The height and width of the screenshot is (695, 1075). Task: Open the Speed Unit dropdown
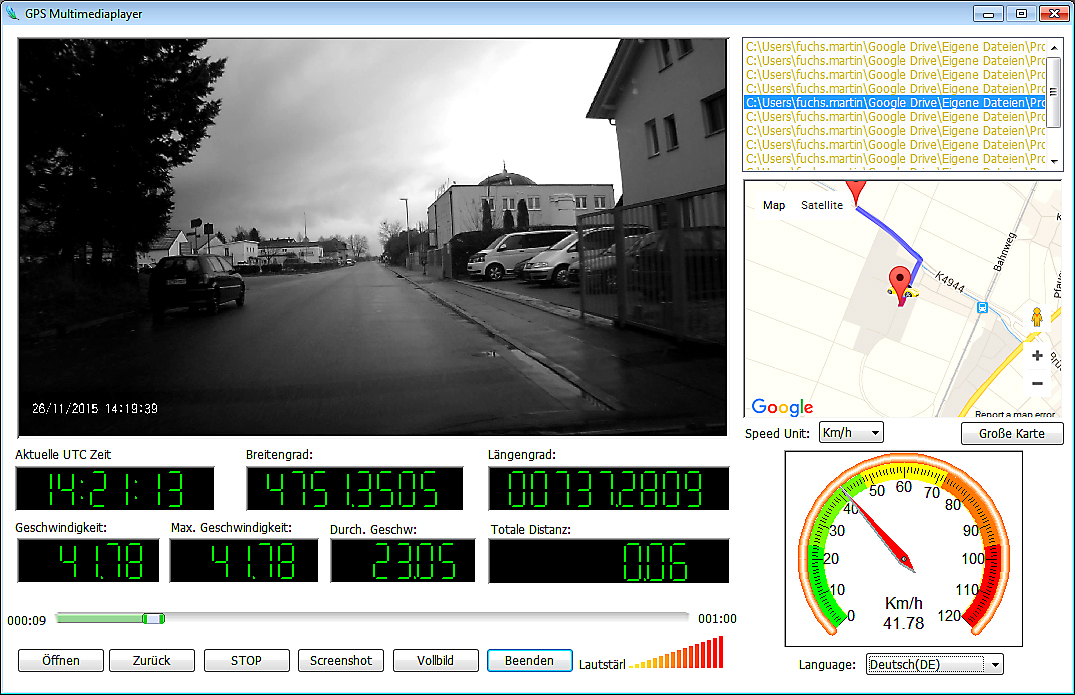[851, 432]
